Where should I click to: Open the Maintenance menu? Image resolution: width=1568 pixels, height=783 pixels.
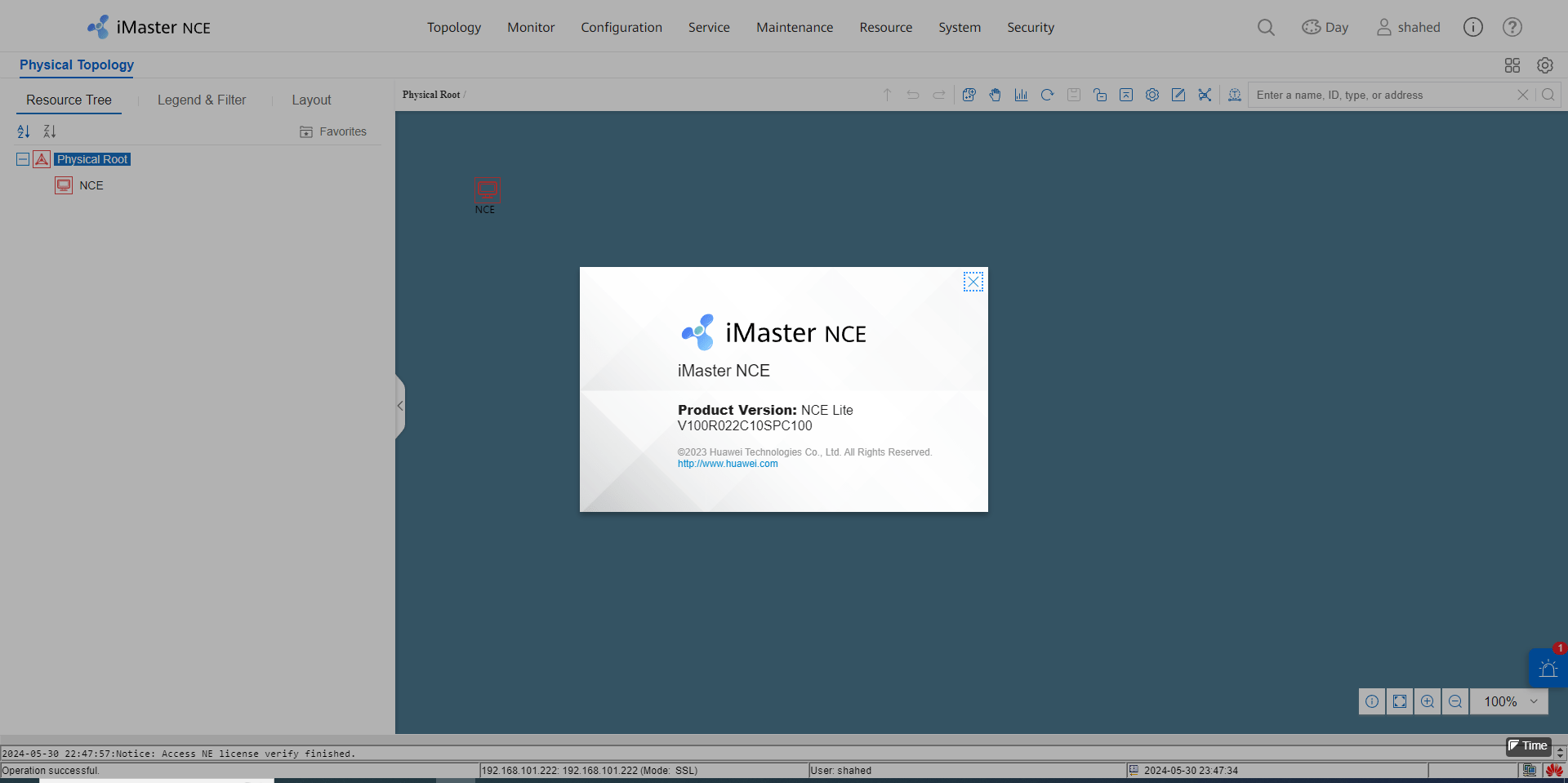(795, 27)
